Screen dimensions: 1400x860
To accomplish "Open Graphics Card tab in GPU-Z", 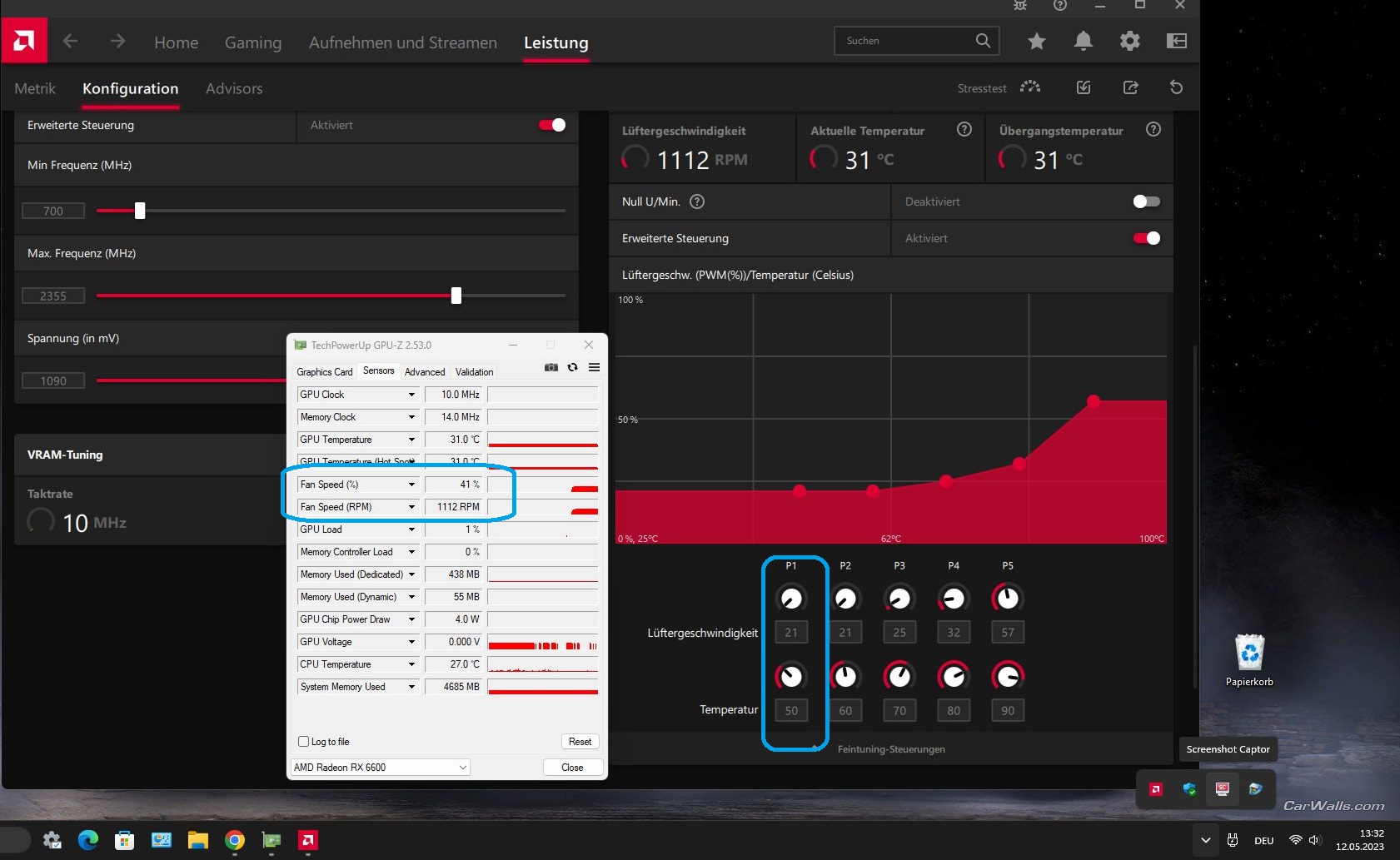I will click(x=325, y=371).
